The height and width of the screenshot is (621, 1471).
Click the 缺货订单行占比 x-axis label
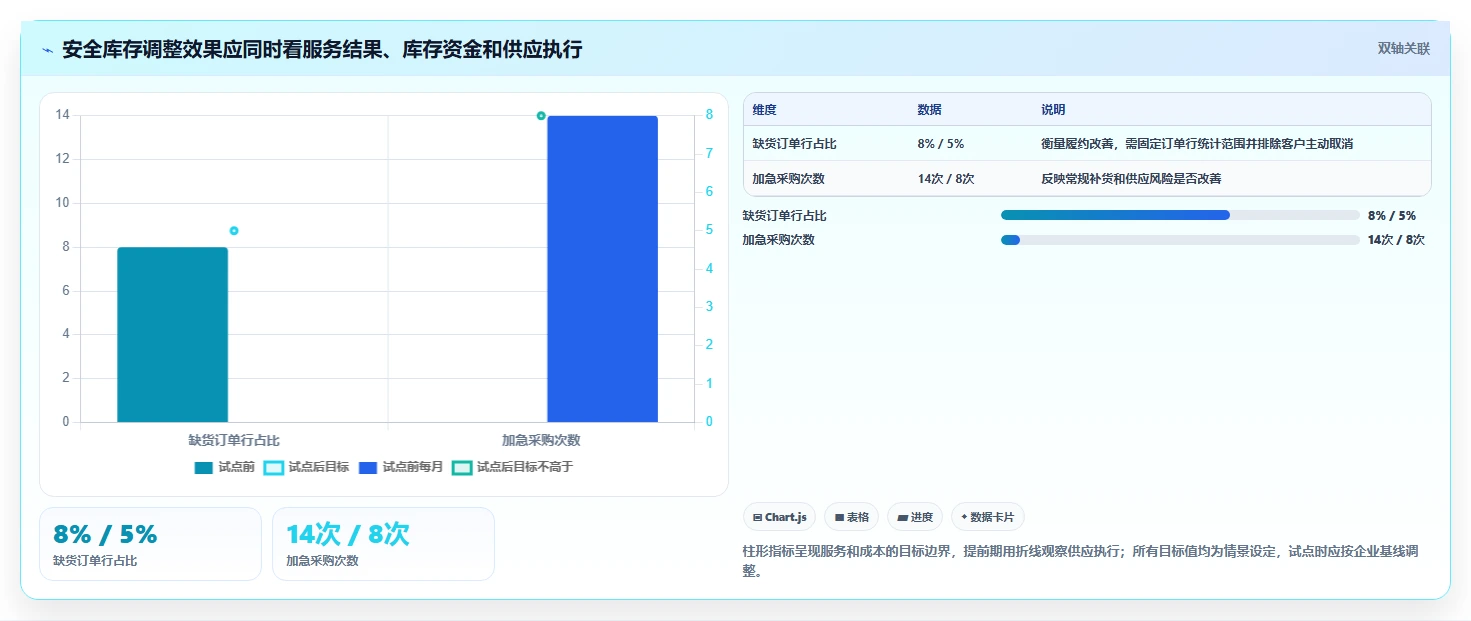point(234,440)
